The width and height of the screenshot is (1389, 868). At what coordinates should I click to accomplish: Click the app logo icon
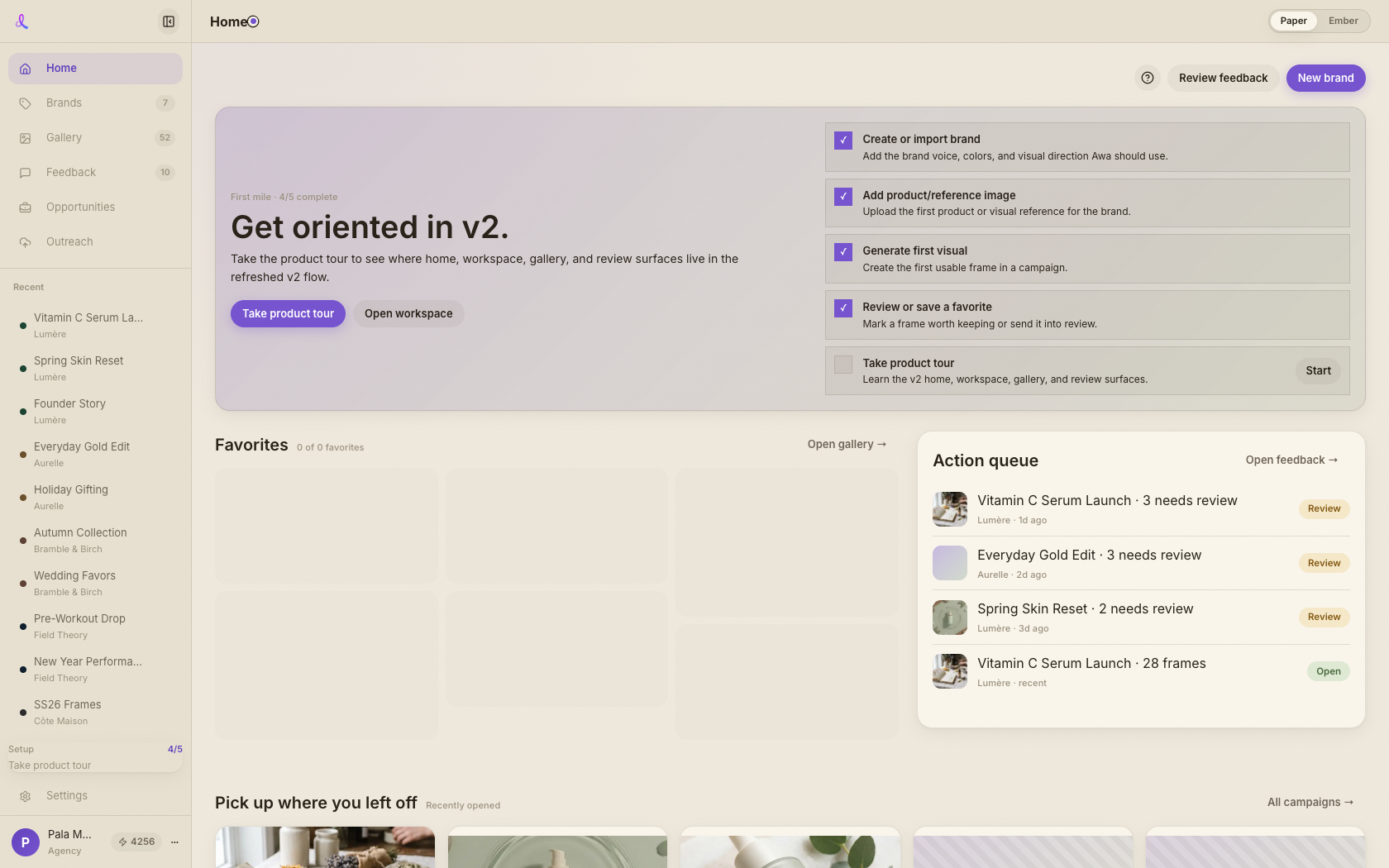[22, 21]
